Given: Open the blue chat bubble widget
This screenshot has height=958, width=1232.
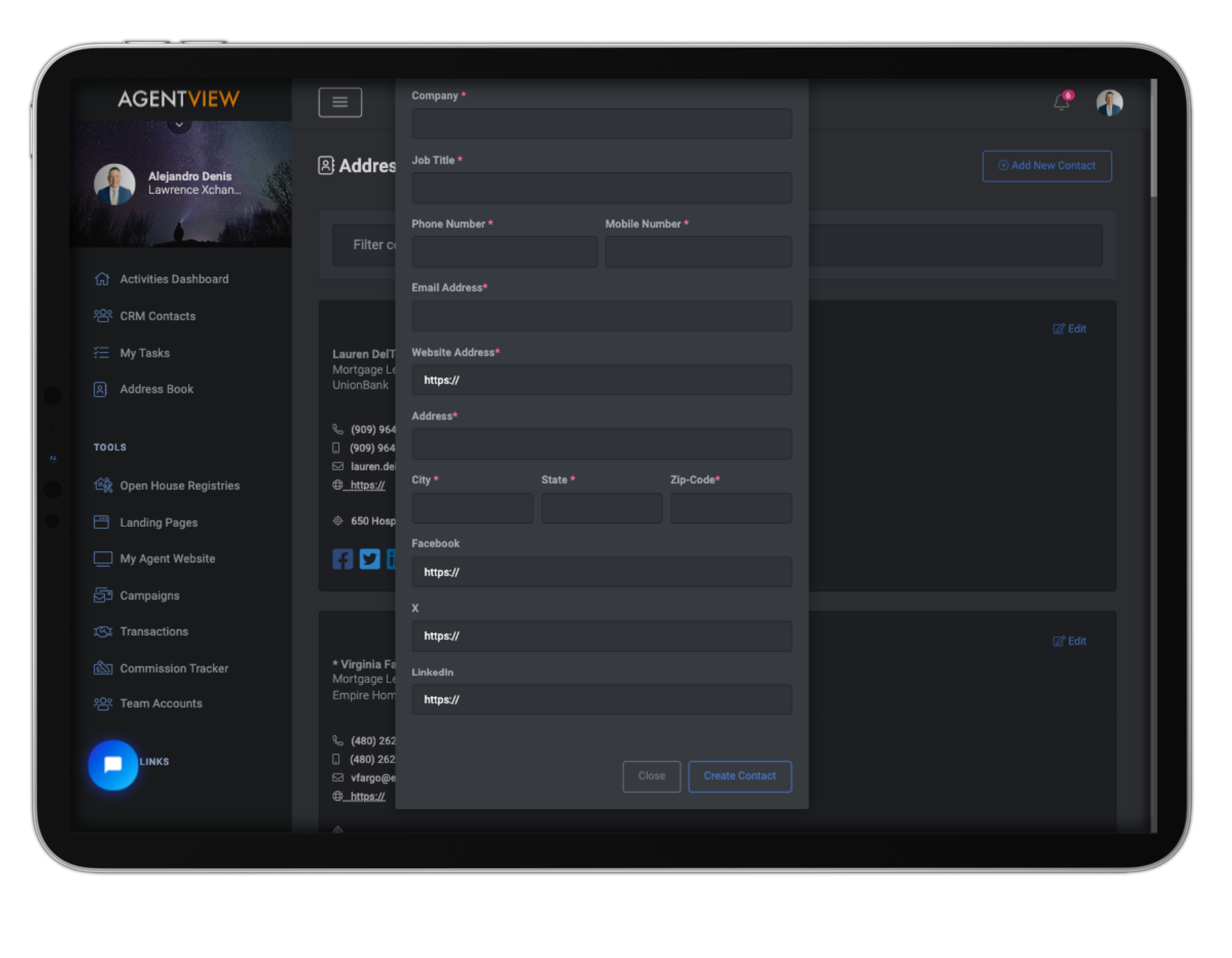Looking at the screenshot, I should click(113, 765).
